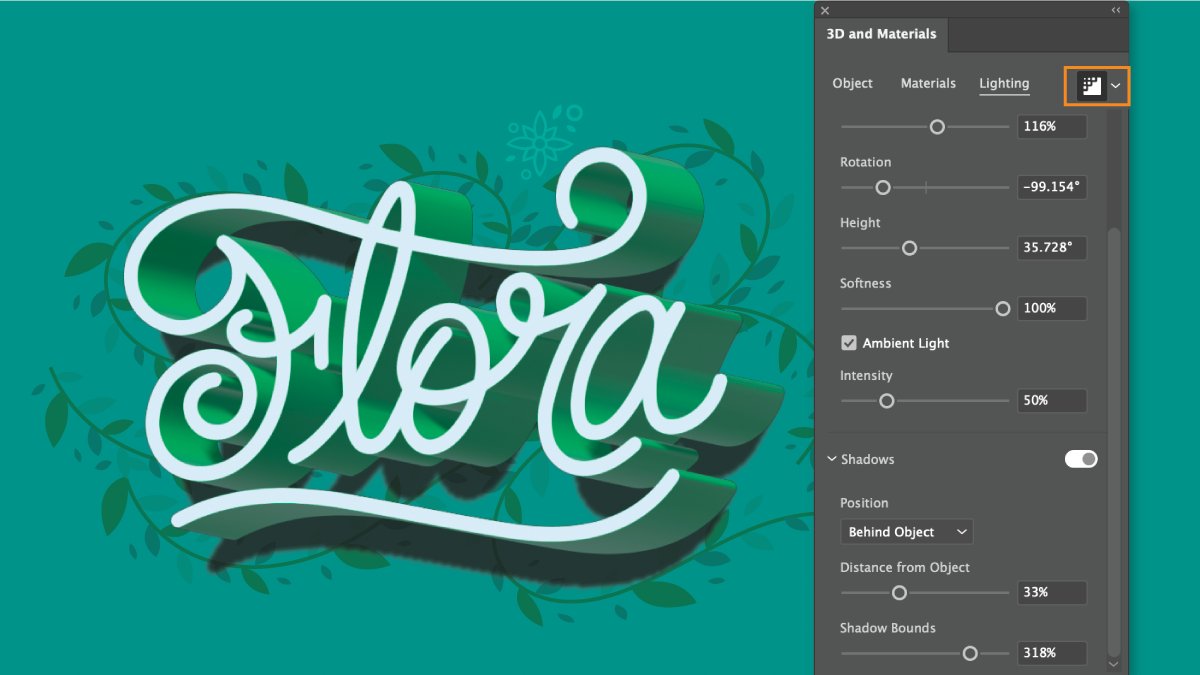Close the 3D and Materials panel
Viewport: 1200px width, 675px height.
[x=825, y=11]
